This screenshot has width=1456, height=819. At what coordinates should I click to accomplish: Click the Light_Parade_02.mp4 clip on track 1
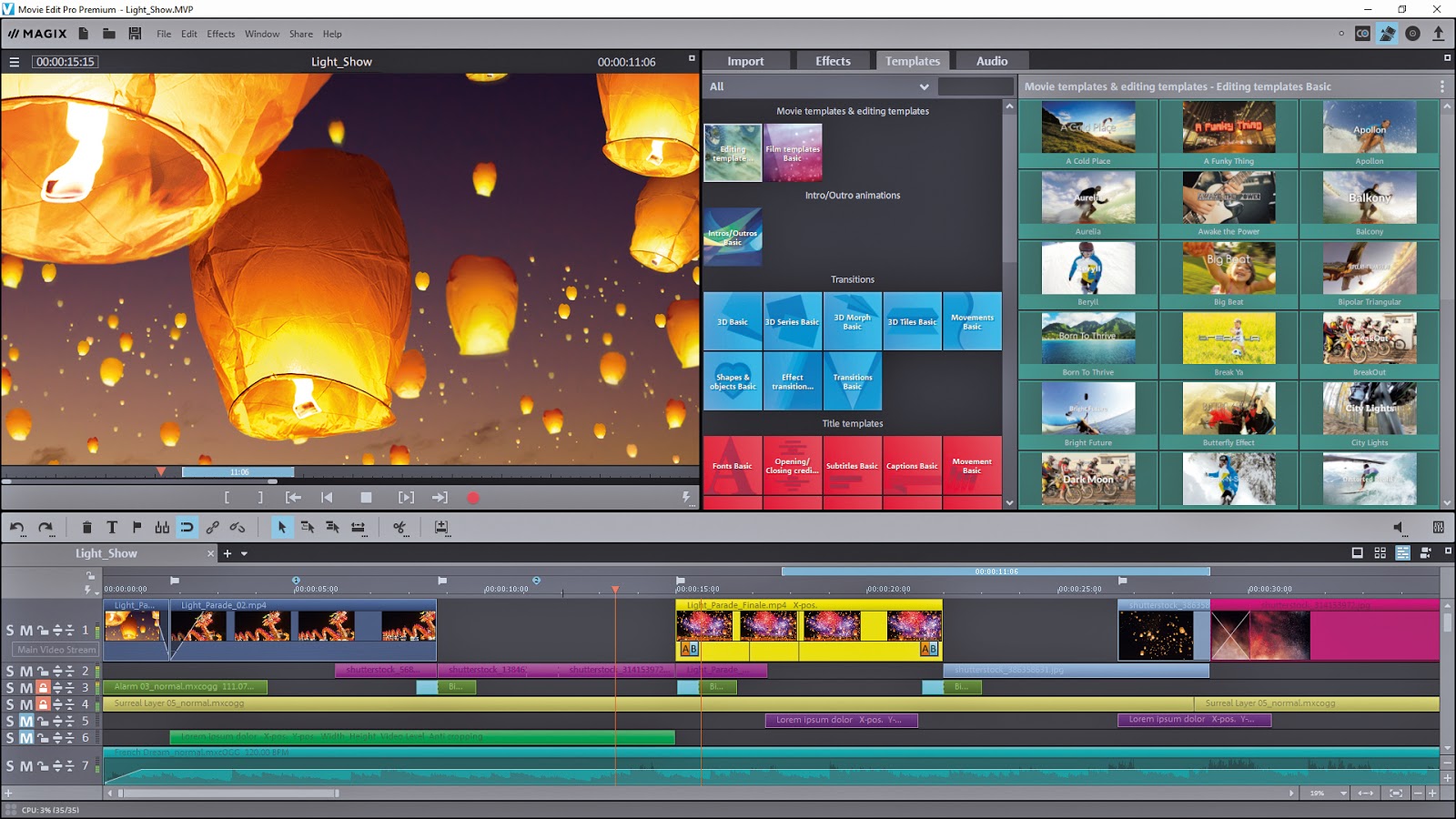pyautogui.click(x=304, y=630)
